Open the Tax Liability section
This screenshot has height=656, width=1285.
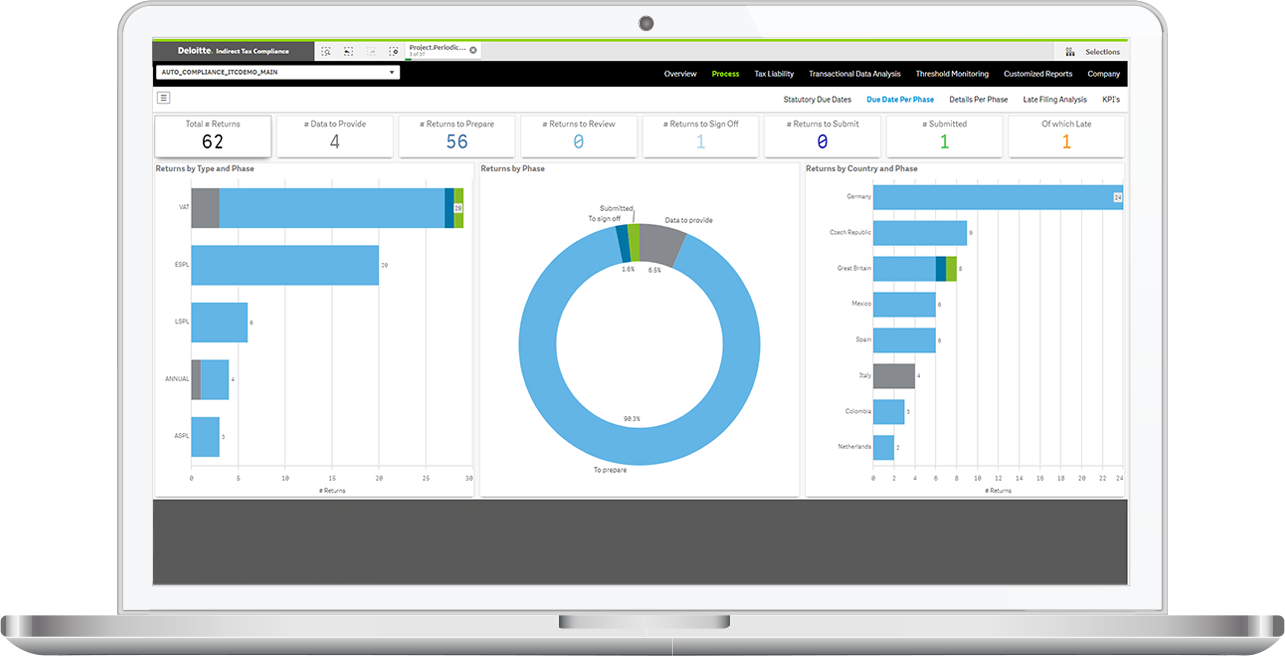pos(774,74)
